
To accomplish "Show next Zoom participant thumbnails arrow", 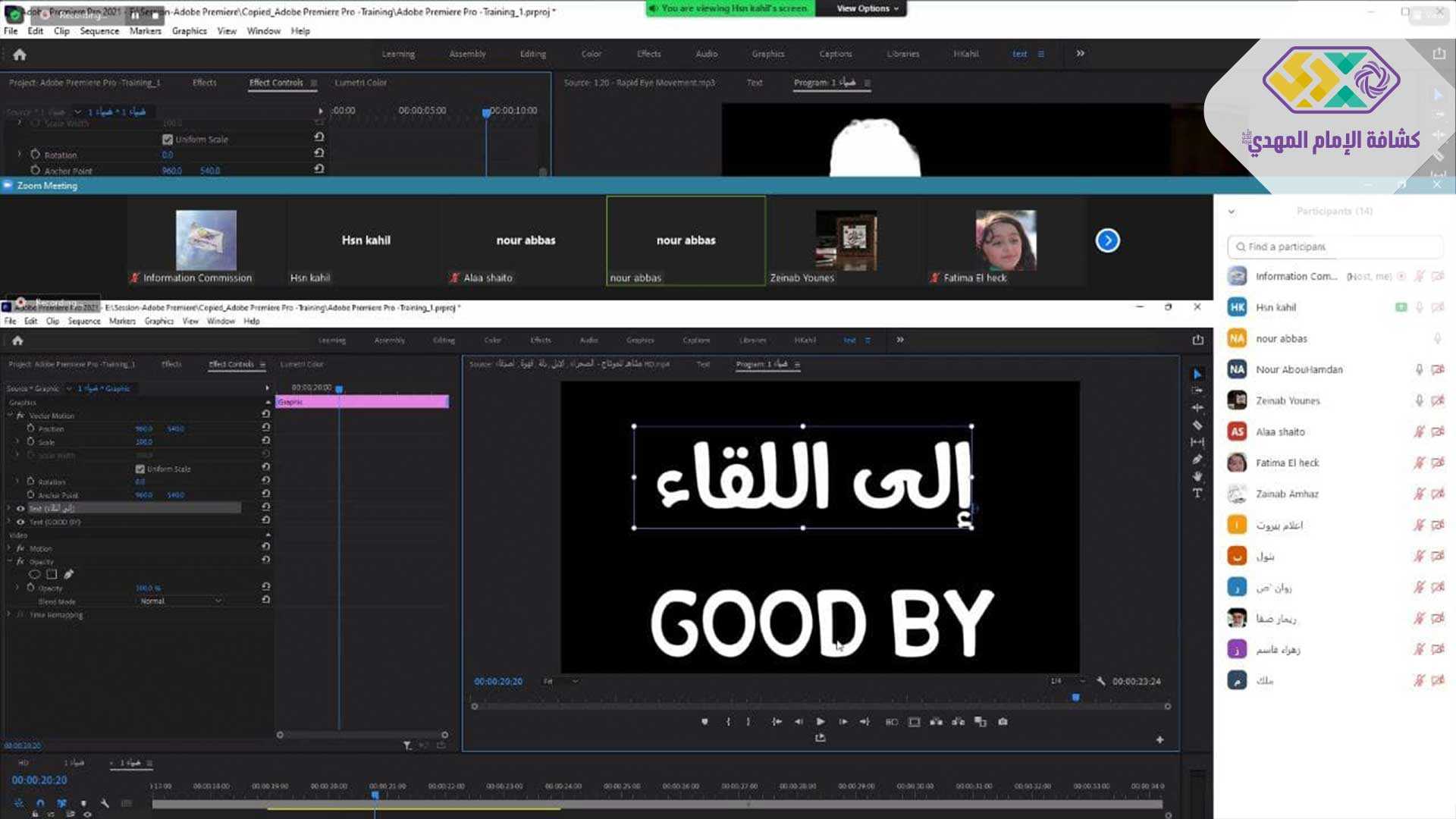I will click(x=1107, y=240).
